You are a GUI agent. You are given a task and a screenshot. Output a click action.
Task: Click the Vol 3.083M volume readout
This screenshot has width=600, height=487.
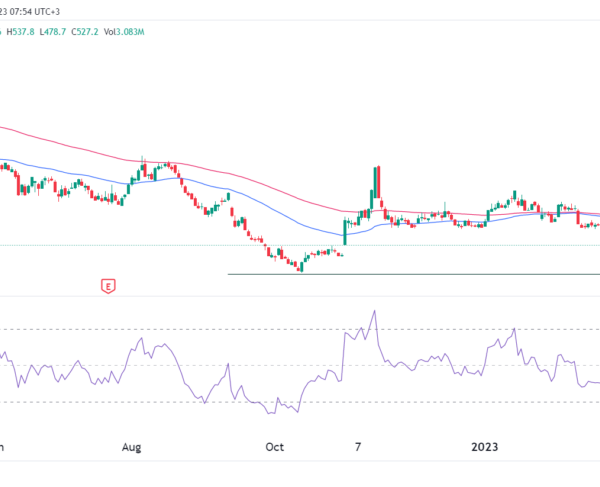pos(124,32)
